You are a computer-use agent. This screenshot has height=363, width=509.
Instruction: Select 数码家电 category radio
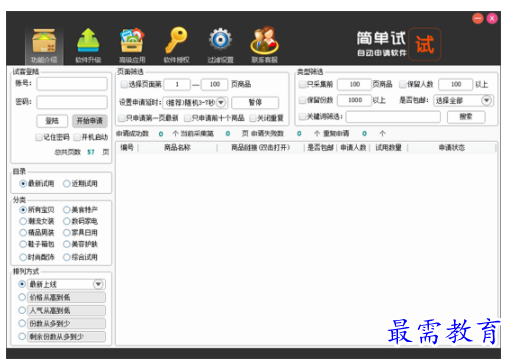(x=67, y=221)
